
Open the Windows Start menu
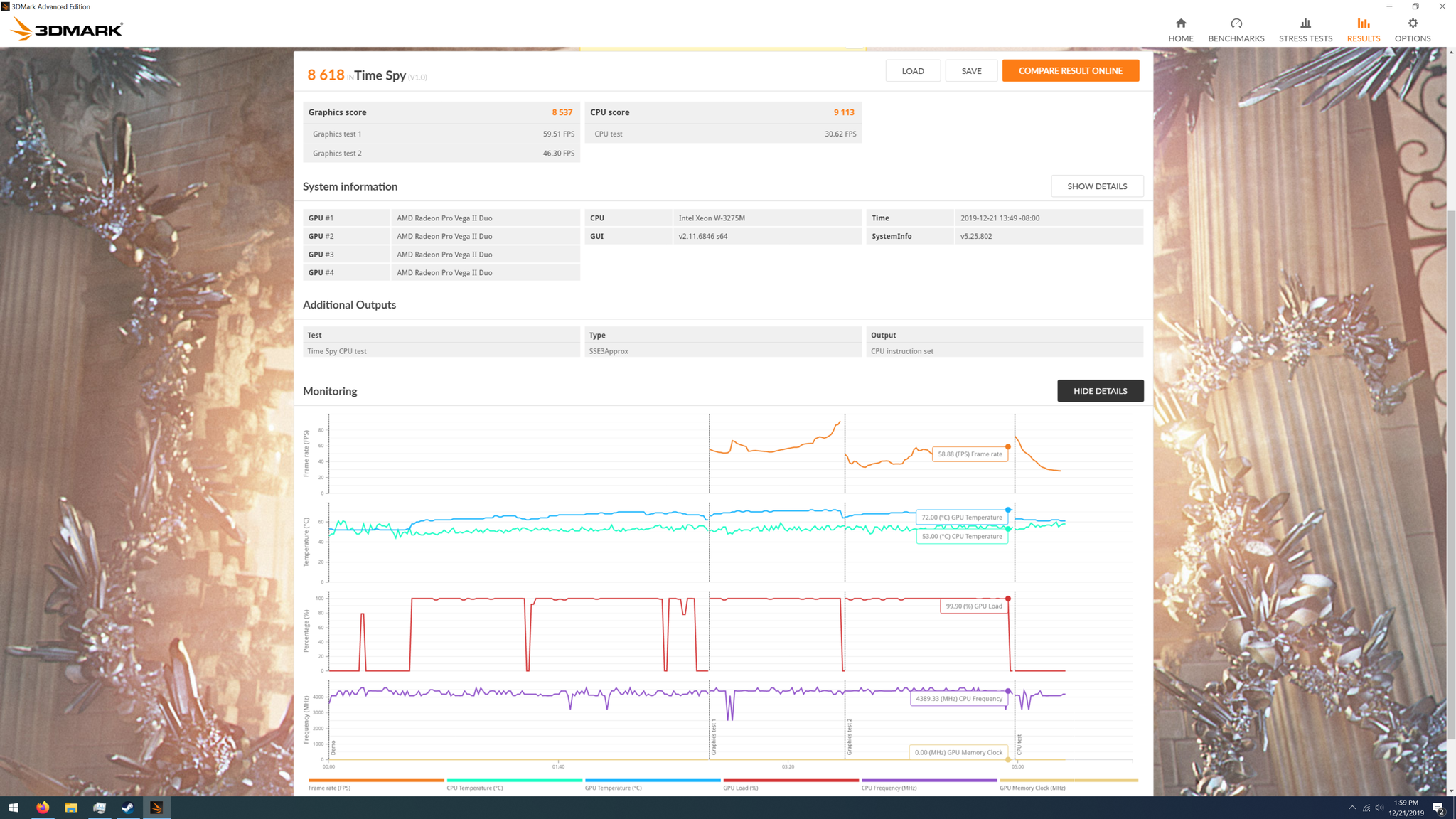click(14, 808)
